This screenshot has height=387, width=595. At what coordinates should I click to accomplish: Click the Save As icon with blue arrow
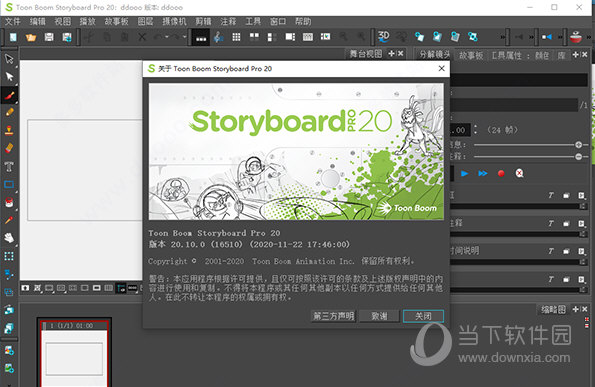[67, 37]
